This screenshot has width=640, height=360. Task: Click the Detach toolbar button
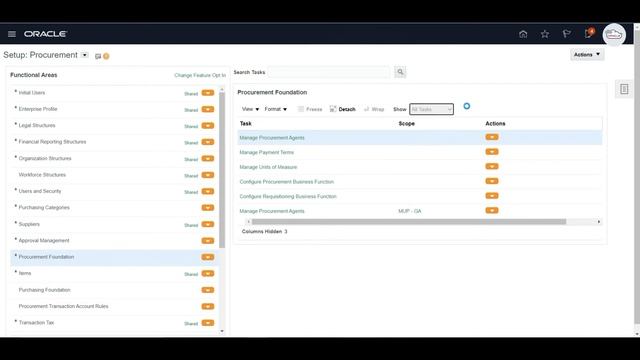(x=342, y=109)
